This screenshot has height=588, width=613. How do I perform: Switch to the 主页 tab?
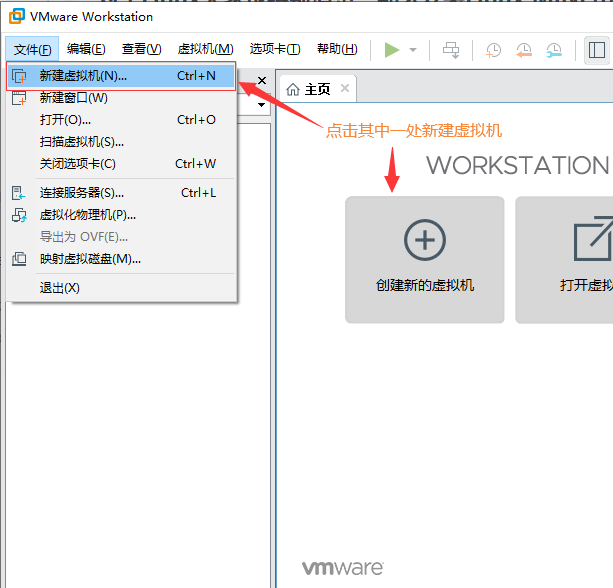click(318, 89)
